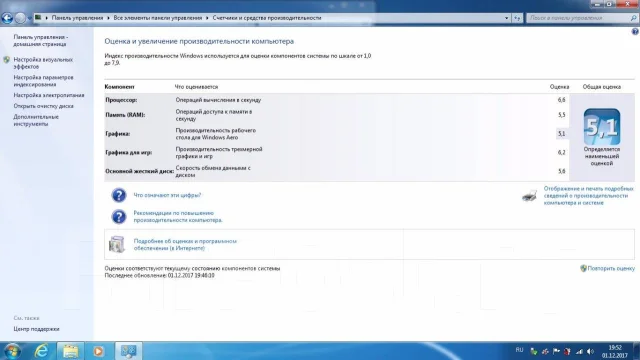Open Windows Explorer folder taskbar icon
The width and height of the screenshot is (640, 360).
pos(70,351)
